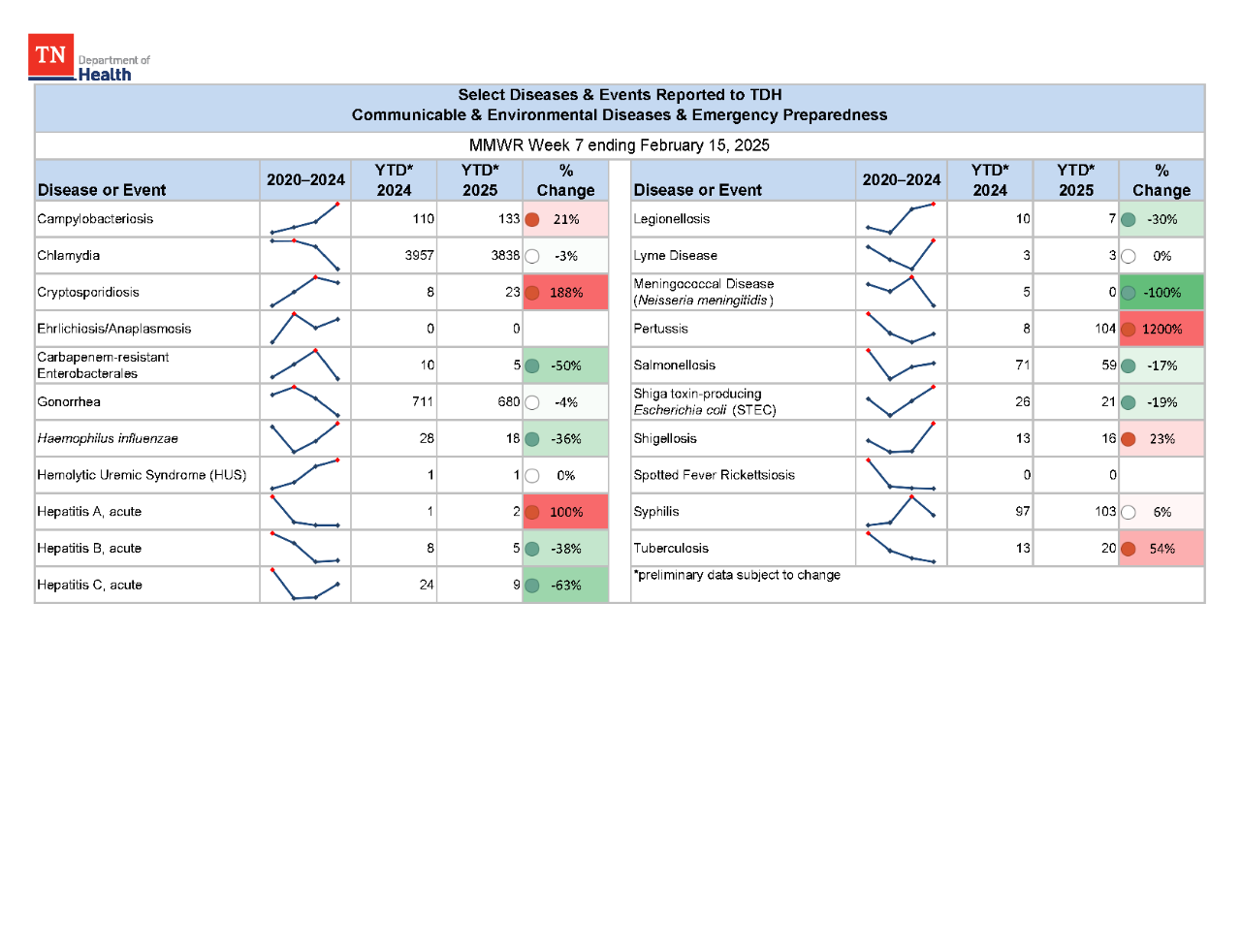This screenshot has width=1241, height=952.
Task: Open the Tuberculosis trend chart
Action: click(x=901, y=548)
